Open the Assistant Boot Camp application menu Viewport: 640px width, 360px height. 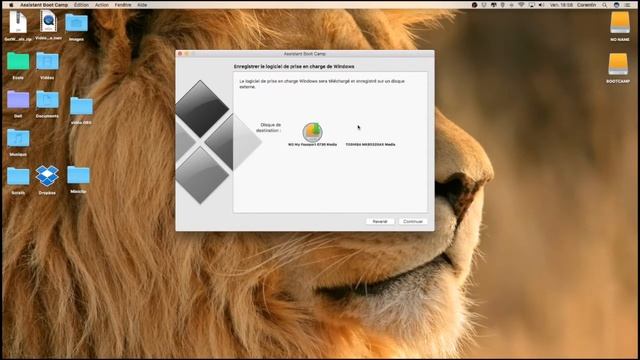[x=44, y=5]
